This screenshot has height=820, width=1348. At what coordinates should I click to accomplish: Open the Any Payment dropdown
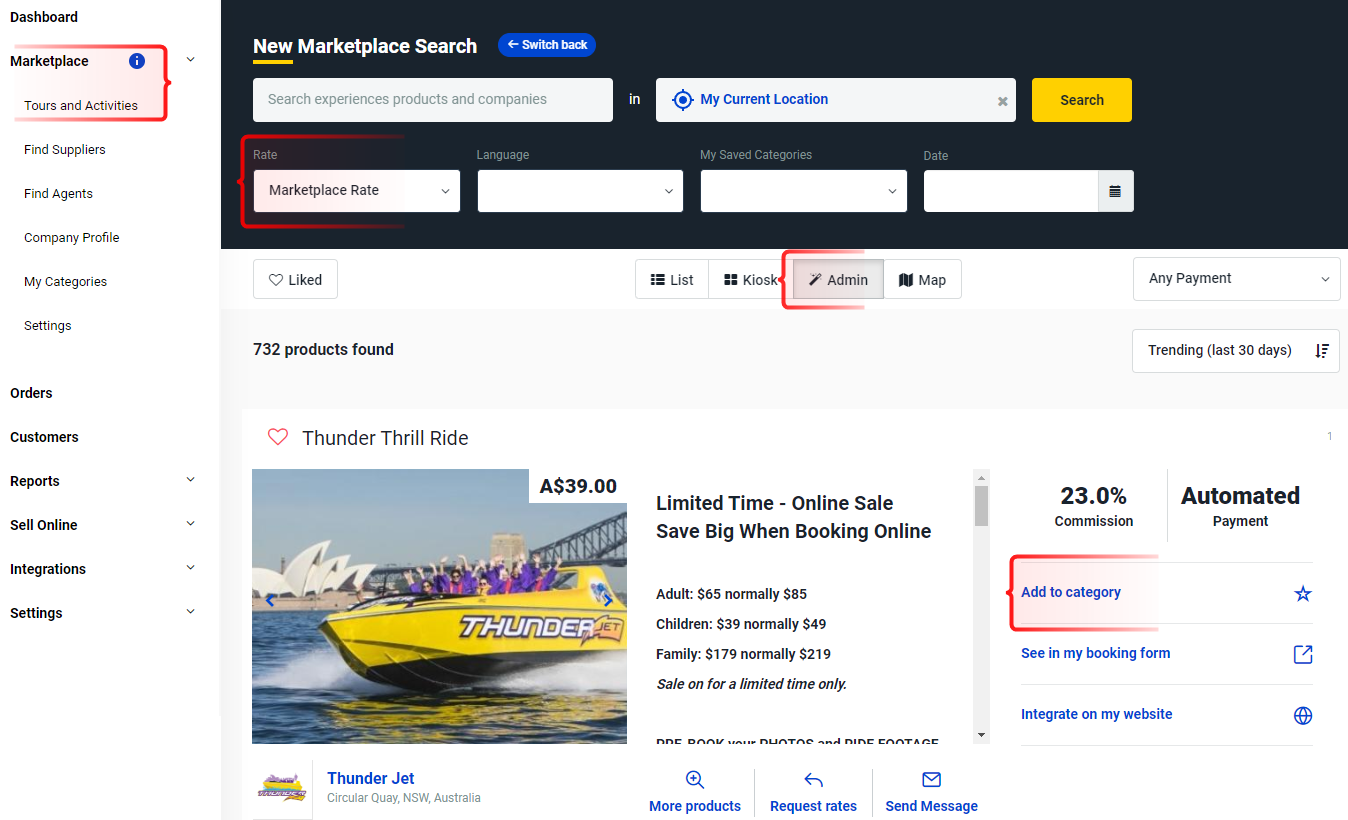tap(1237, 279)
